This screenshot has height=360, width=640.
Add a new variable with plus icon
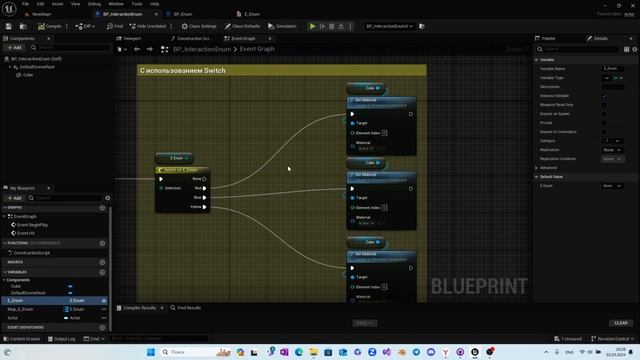(x=102, y=272)
